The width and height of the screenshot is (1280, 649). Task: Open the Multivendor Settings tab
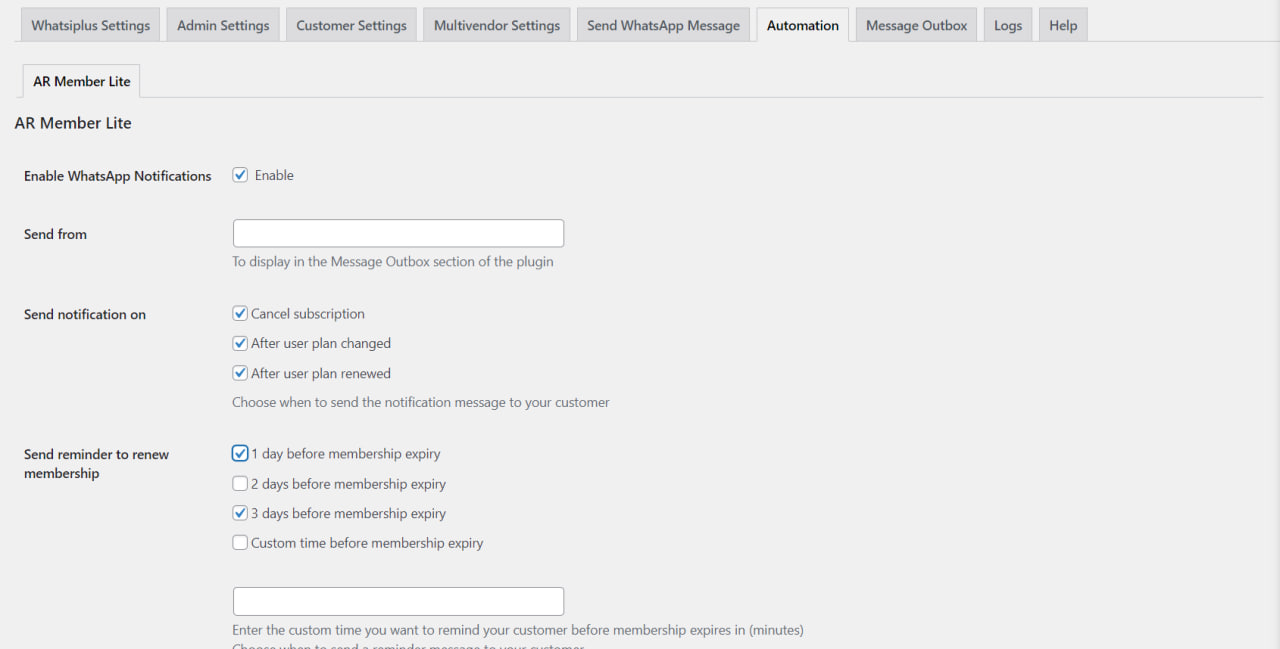coord(496,24)
